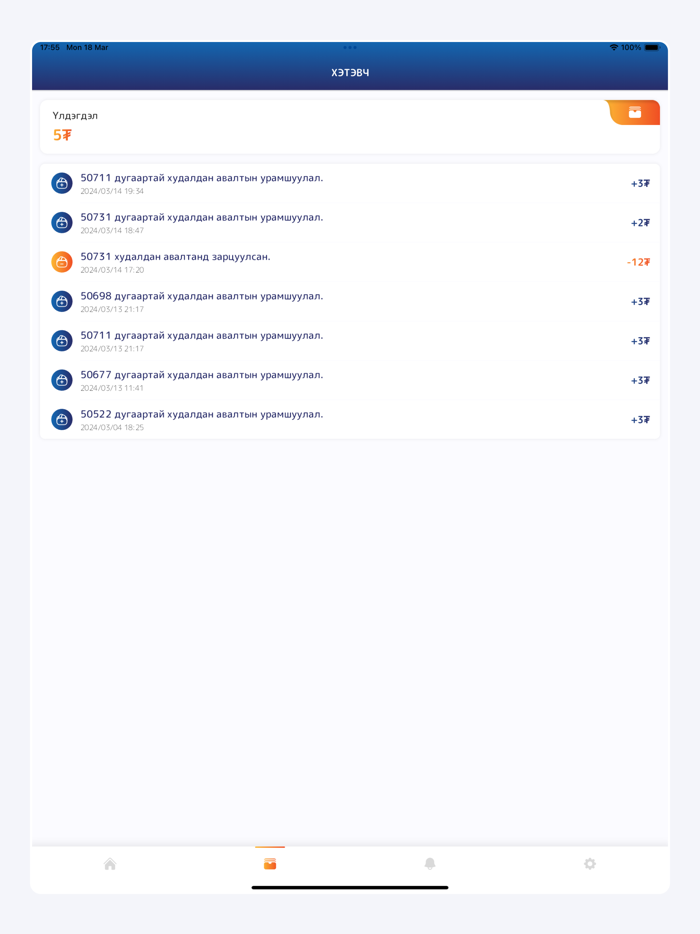Tap the wallet icon next to 50677 entry
This screenshot has height=934, width=700.
[62, 380]
